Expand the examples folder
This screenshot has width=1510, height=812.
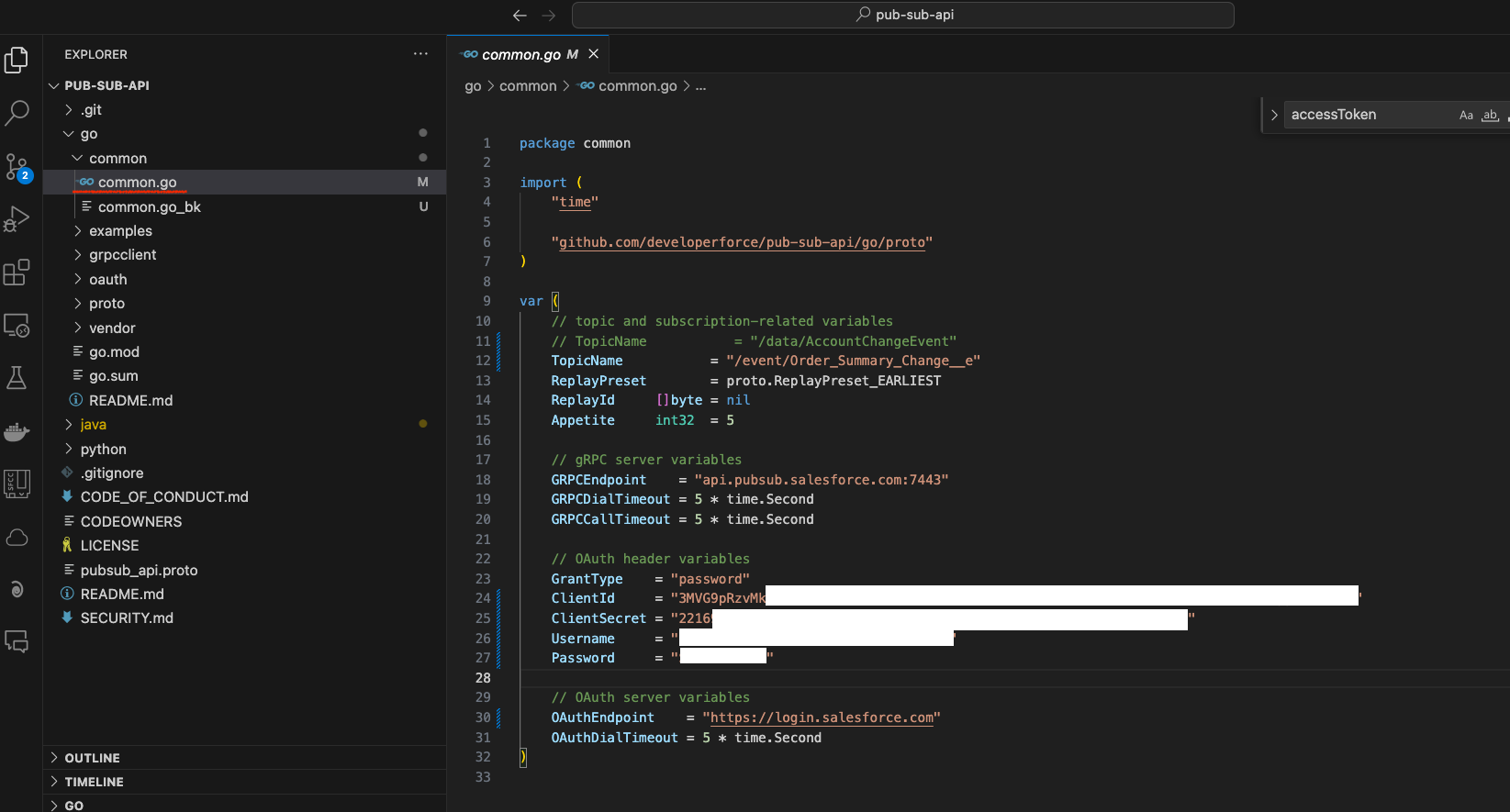pos(120,231)
